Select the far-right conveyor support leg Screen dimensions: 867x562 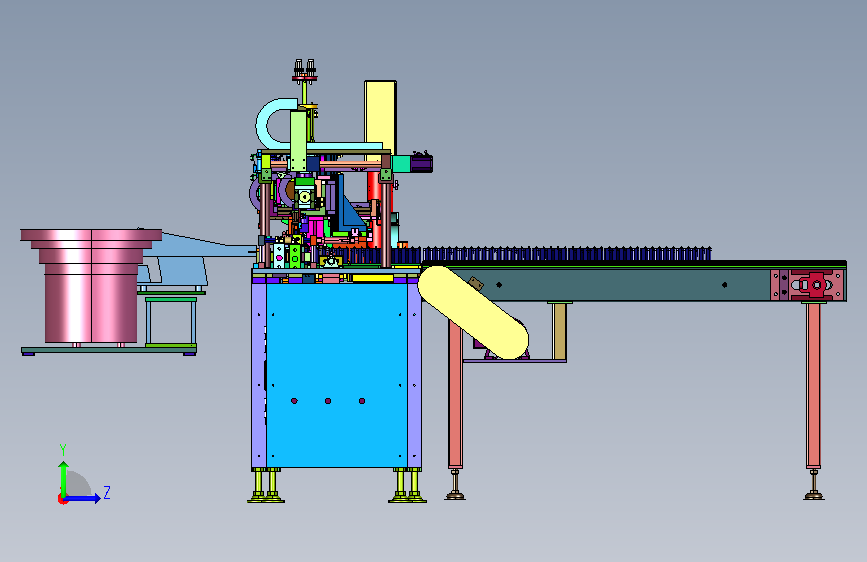point(813,385)
